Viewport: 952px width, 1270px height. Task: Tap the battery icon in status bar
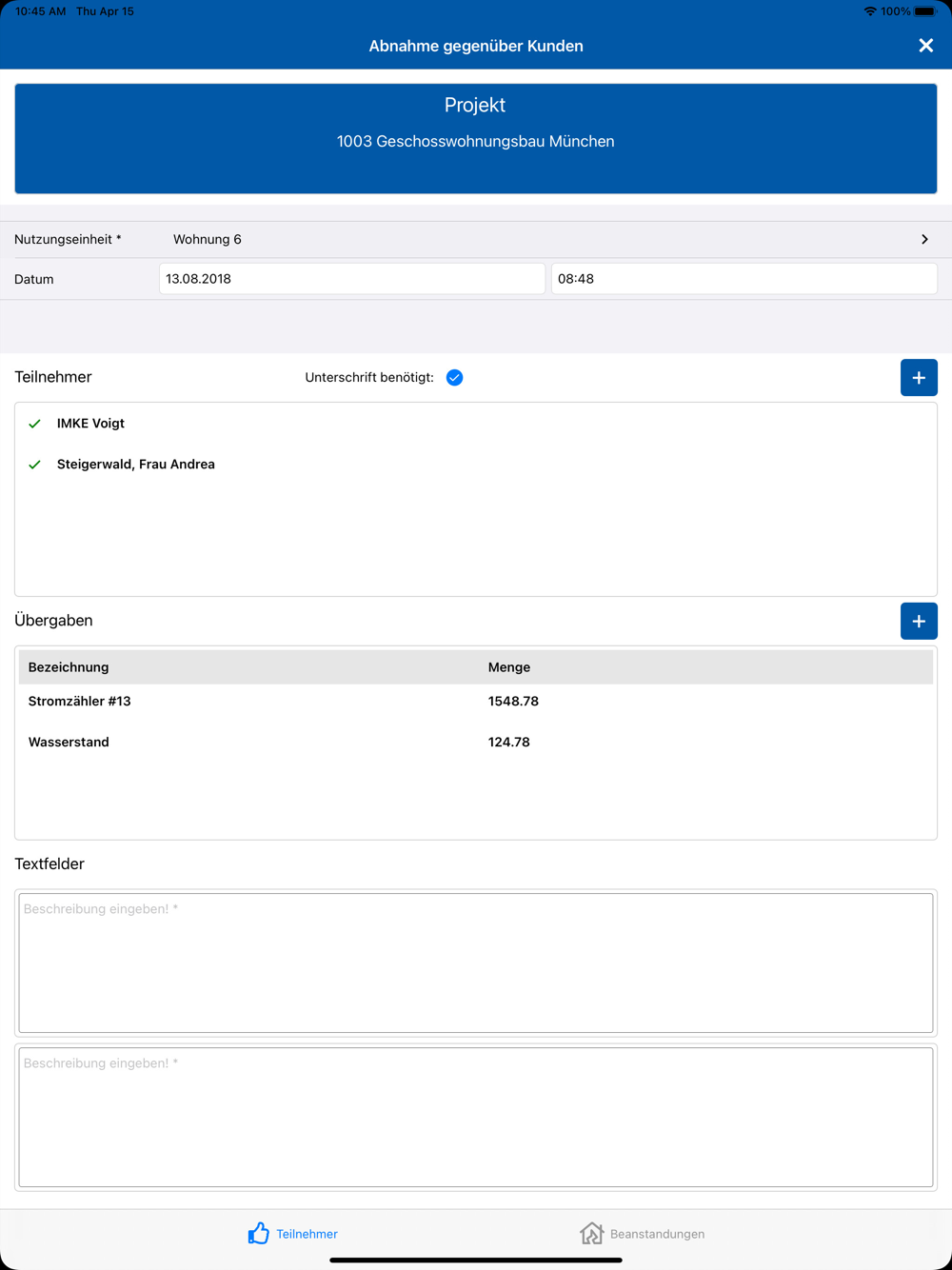(x=925, y=11)
